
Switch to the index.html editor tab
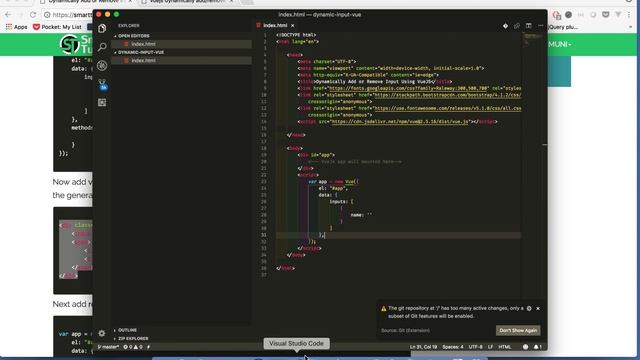point(275,26)
